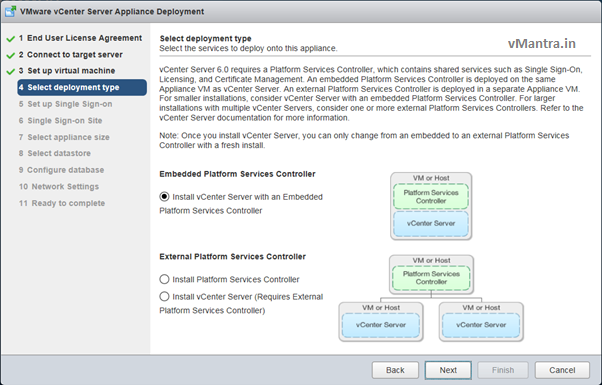Click the Back button

click(x=395, y=370)
